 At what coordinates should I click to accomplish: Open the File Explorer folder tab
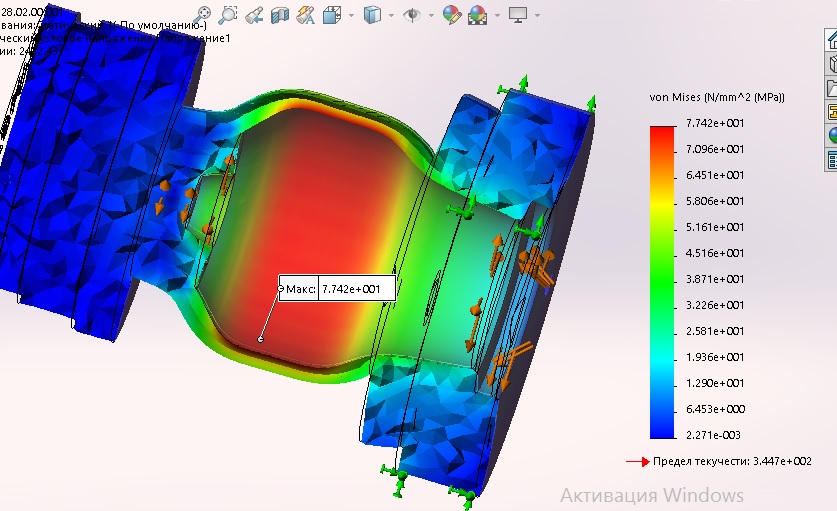coord(832,88)
